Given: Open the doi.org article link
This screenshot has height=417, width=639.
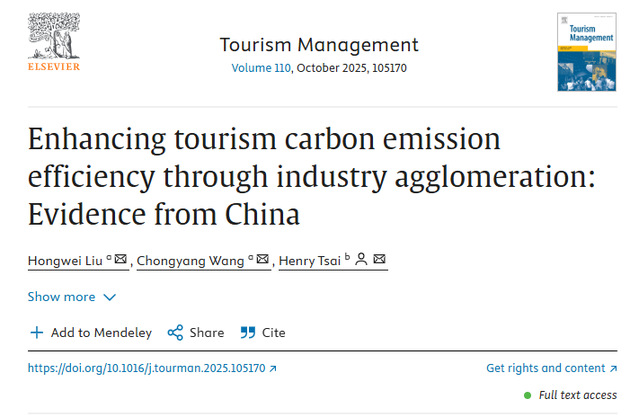Looking at the screenshot, I should click(147, 368).
